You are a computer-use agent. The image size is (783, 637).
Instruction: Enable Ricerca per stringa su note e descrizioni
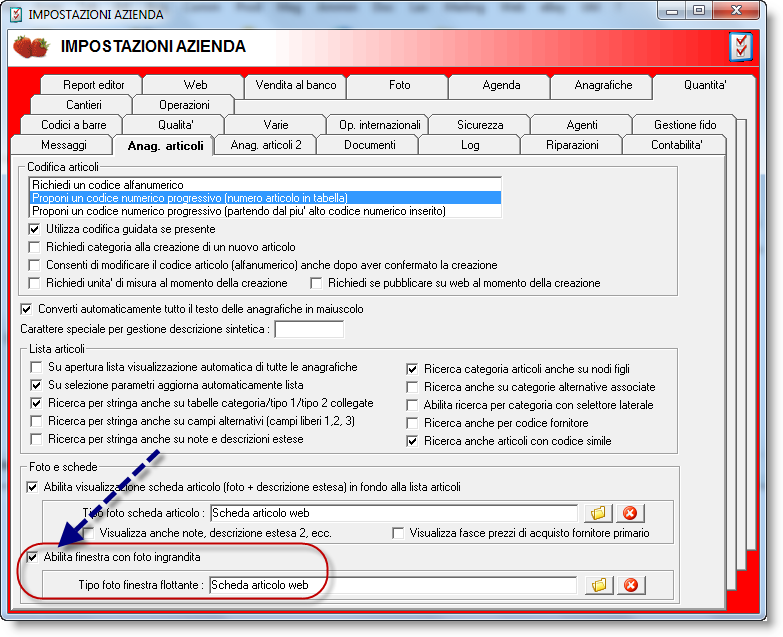click(x=36, y=439)
